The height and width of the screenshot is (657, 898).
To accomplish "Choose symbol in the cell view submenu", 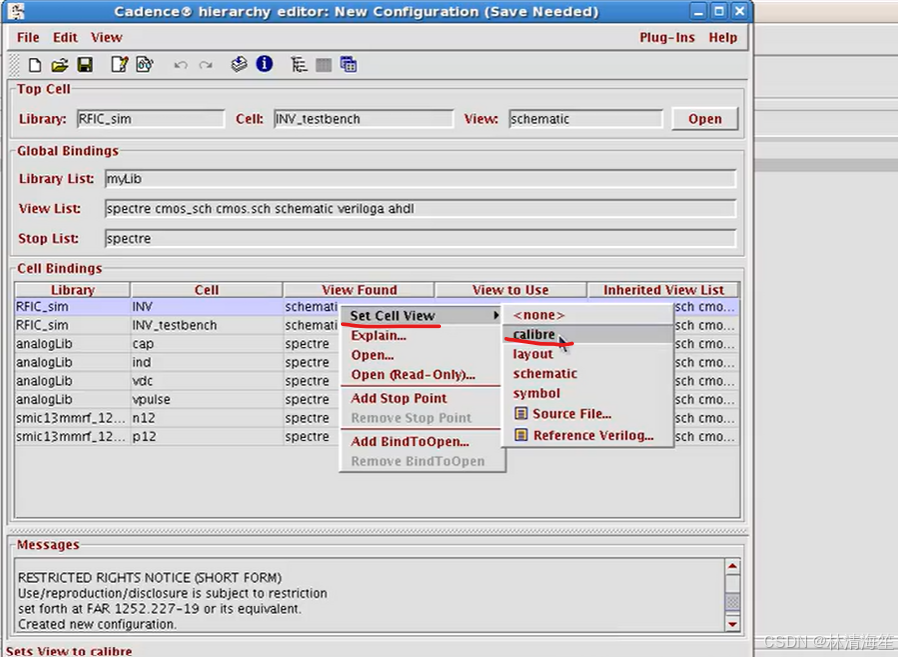I will pyautogui.click(x=588, y=393).
